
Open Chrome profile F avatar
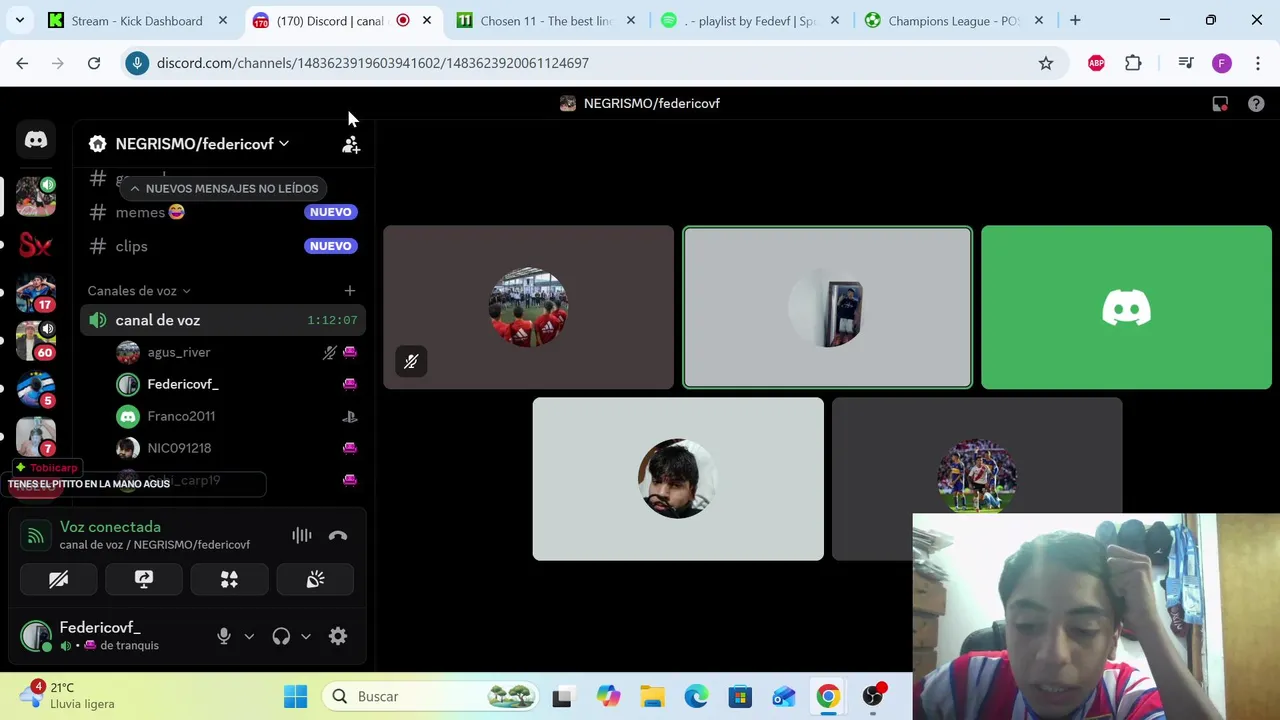point(1222,63)
